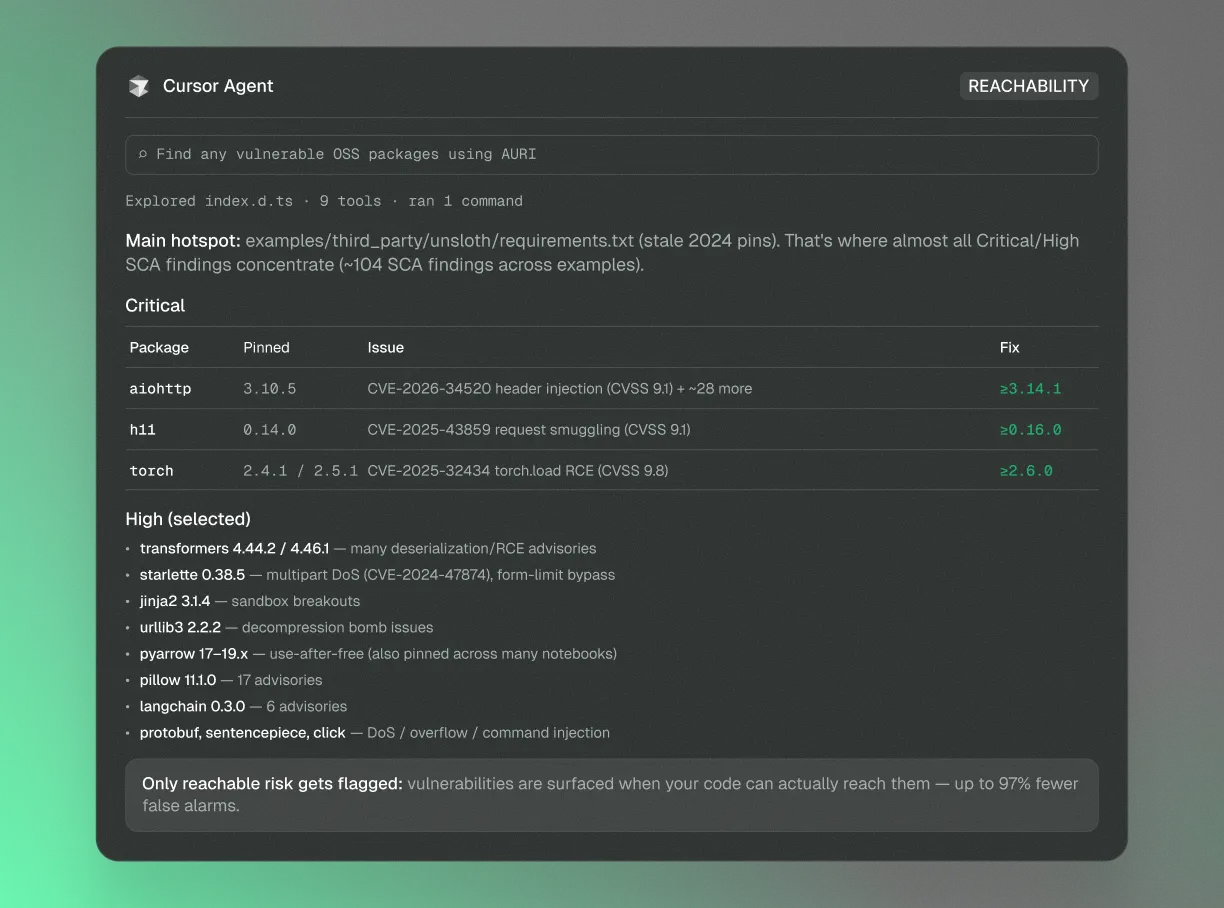
Task: Click the 'Issue' column header
Action: [x=386, y=348]
